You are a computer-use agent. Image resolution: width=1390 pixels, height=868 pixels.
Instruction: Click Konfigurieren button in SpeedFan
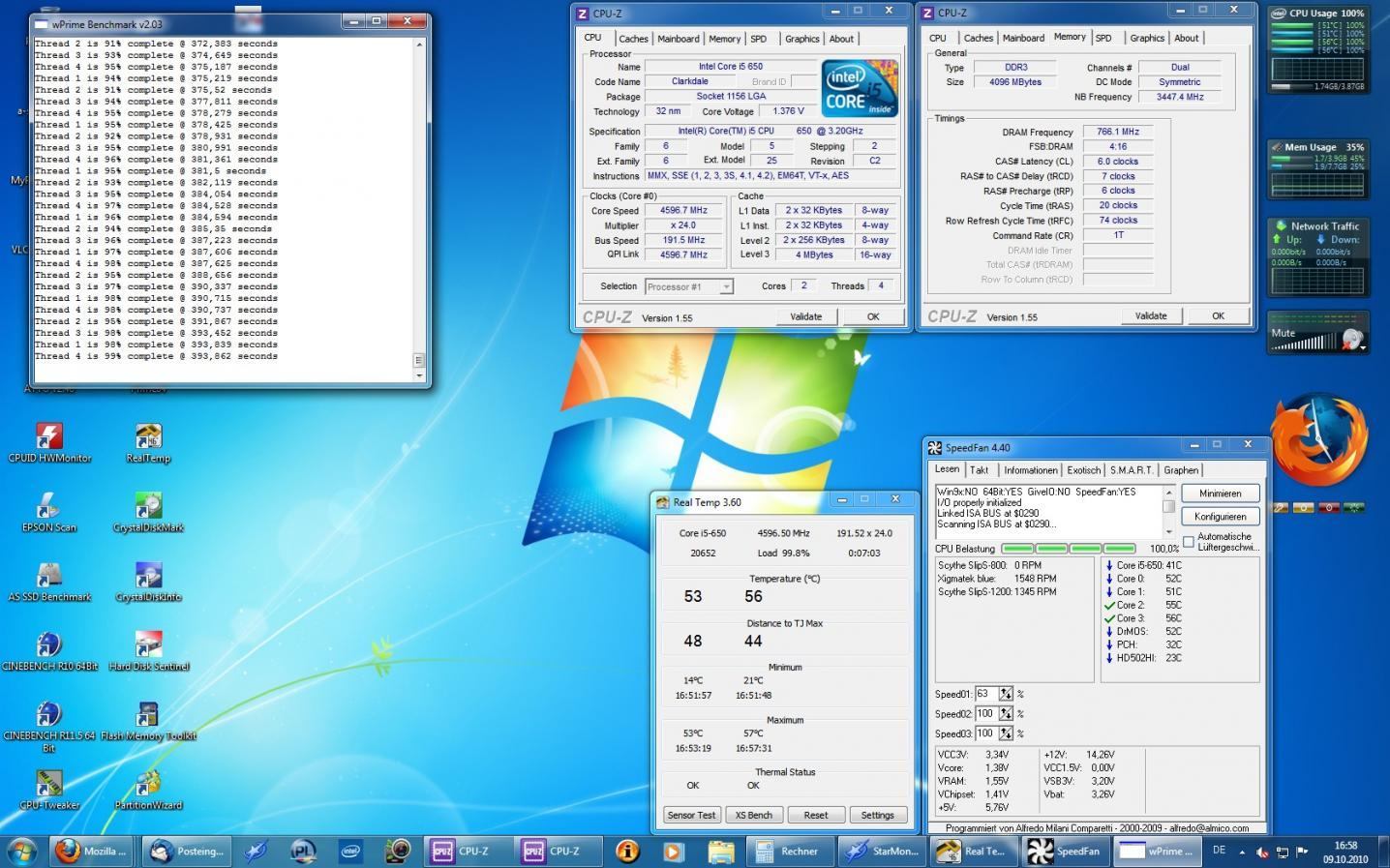pyautogui.click(x=1220, y=516)
